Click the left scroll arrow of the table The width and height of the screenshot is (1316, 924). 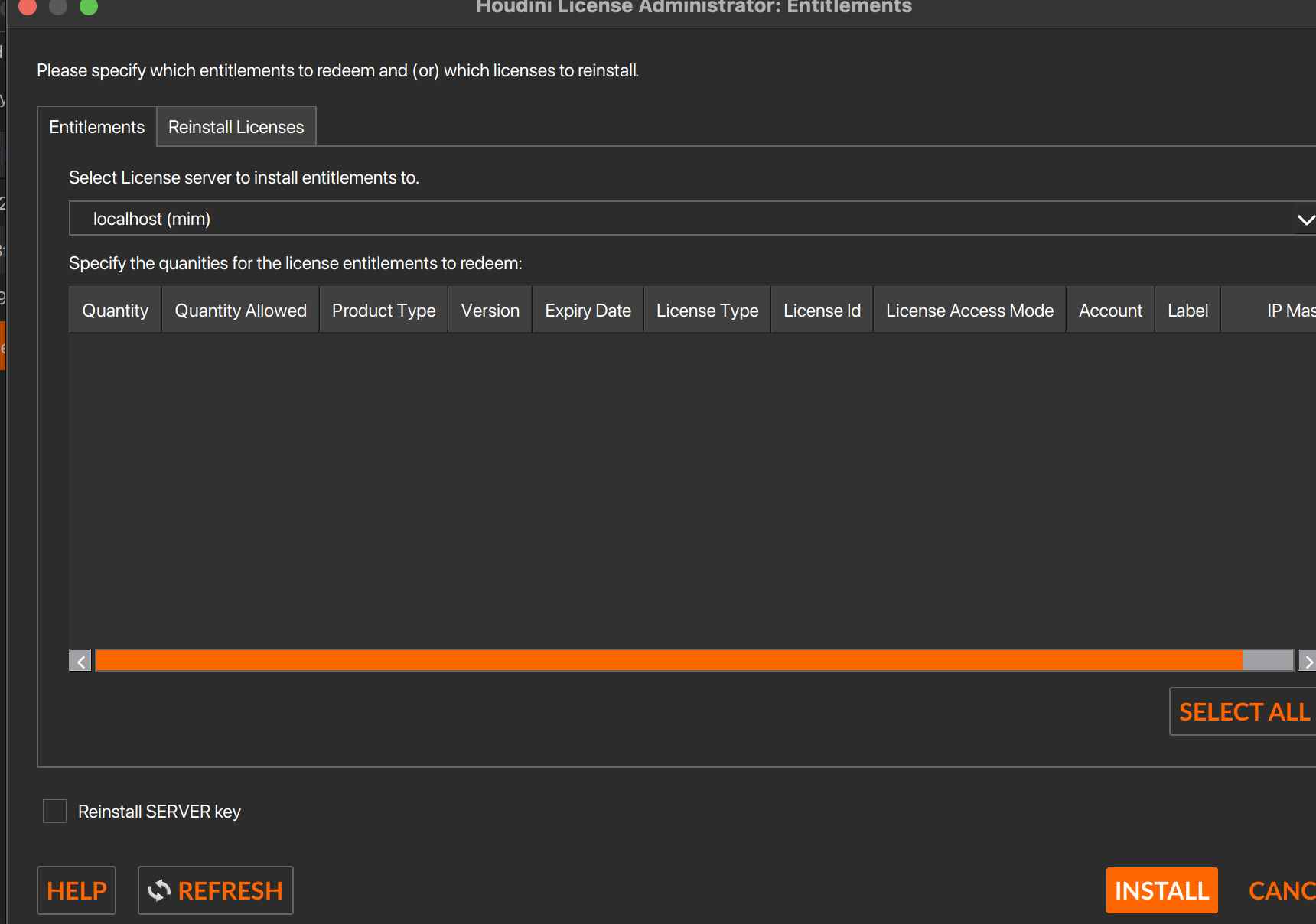pos(80,660)
